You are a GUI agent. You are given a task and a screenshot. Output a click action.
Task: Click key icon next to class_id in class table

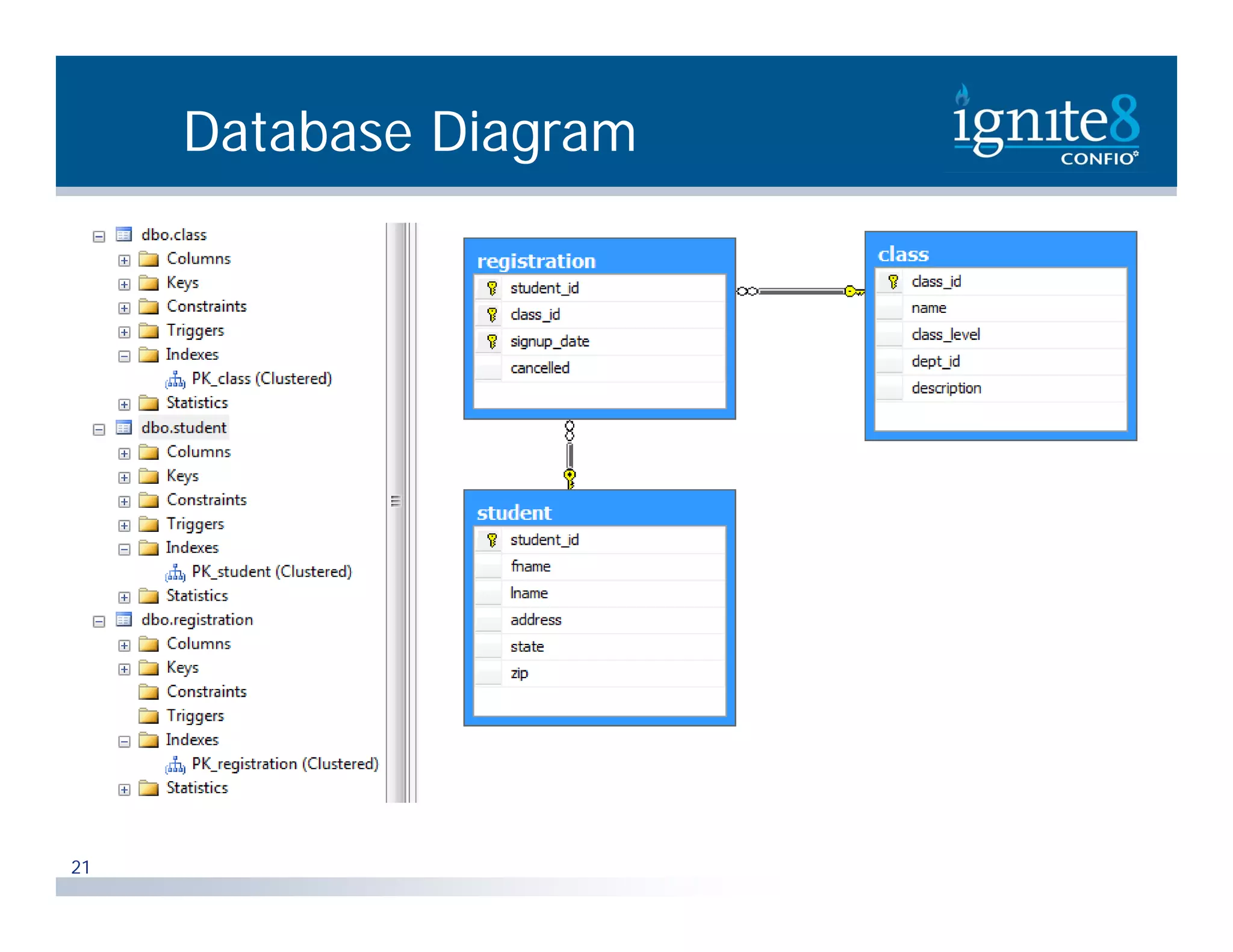(x=893, y=282)
